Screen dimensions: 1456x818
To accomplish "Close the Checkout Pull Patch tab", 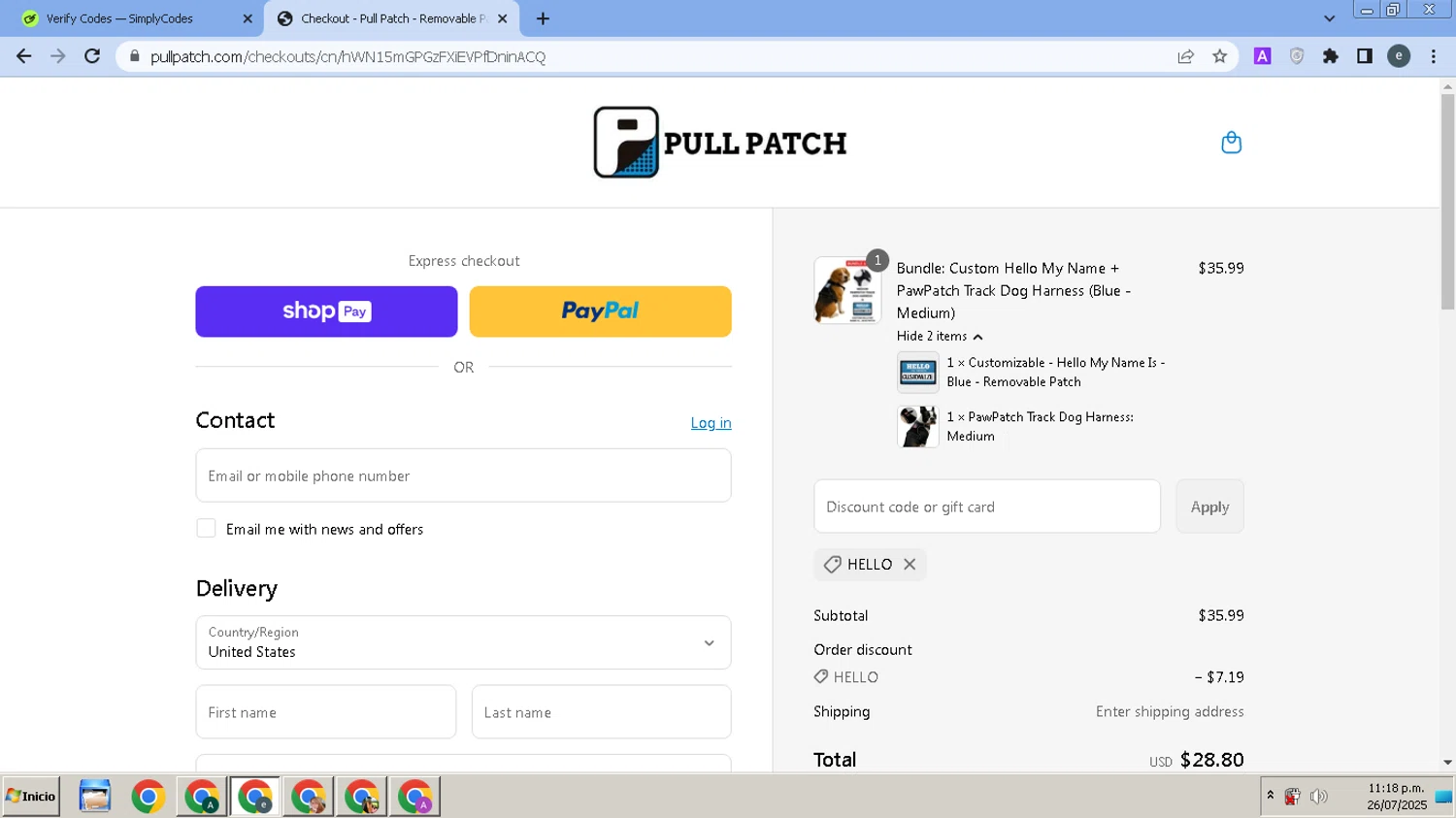I will [503, 18].
